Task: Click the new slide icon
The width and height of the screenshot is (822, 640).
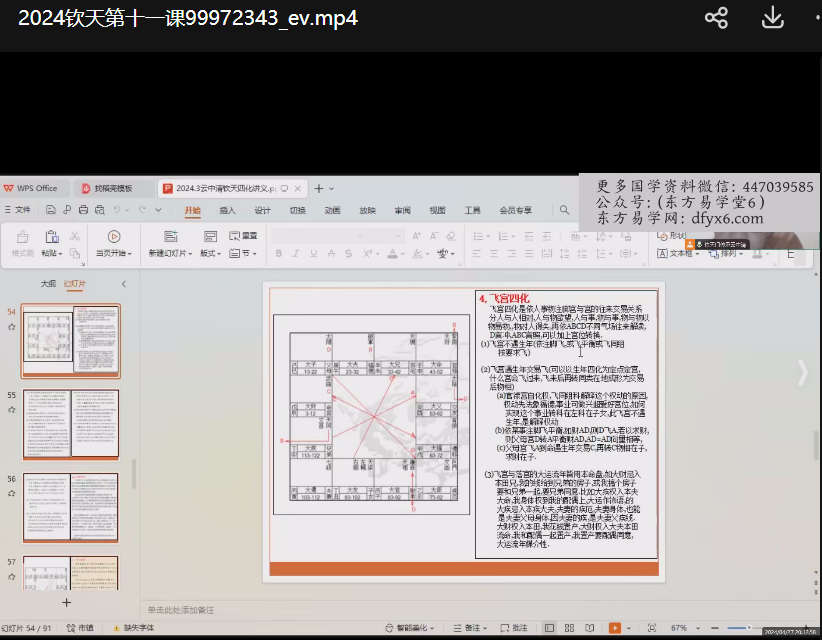Action: pyautogui.click(x=172, y=237)
